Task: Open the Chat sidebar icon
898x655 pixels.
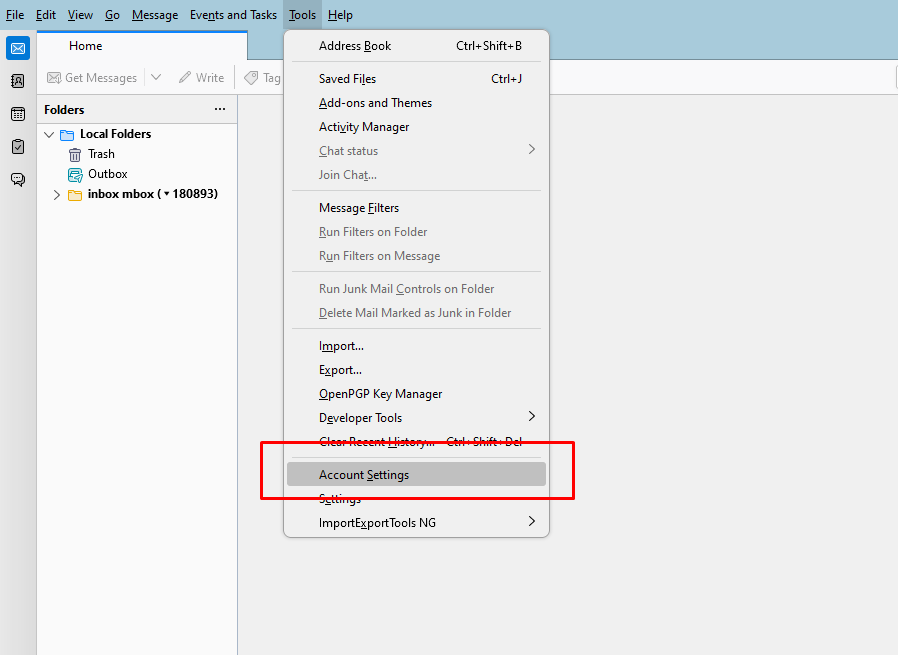Action: pyautogui.click(x=17, y=180)
